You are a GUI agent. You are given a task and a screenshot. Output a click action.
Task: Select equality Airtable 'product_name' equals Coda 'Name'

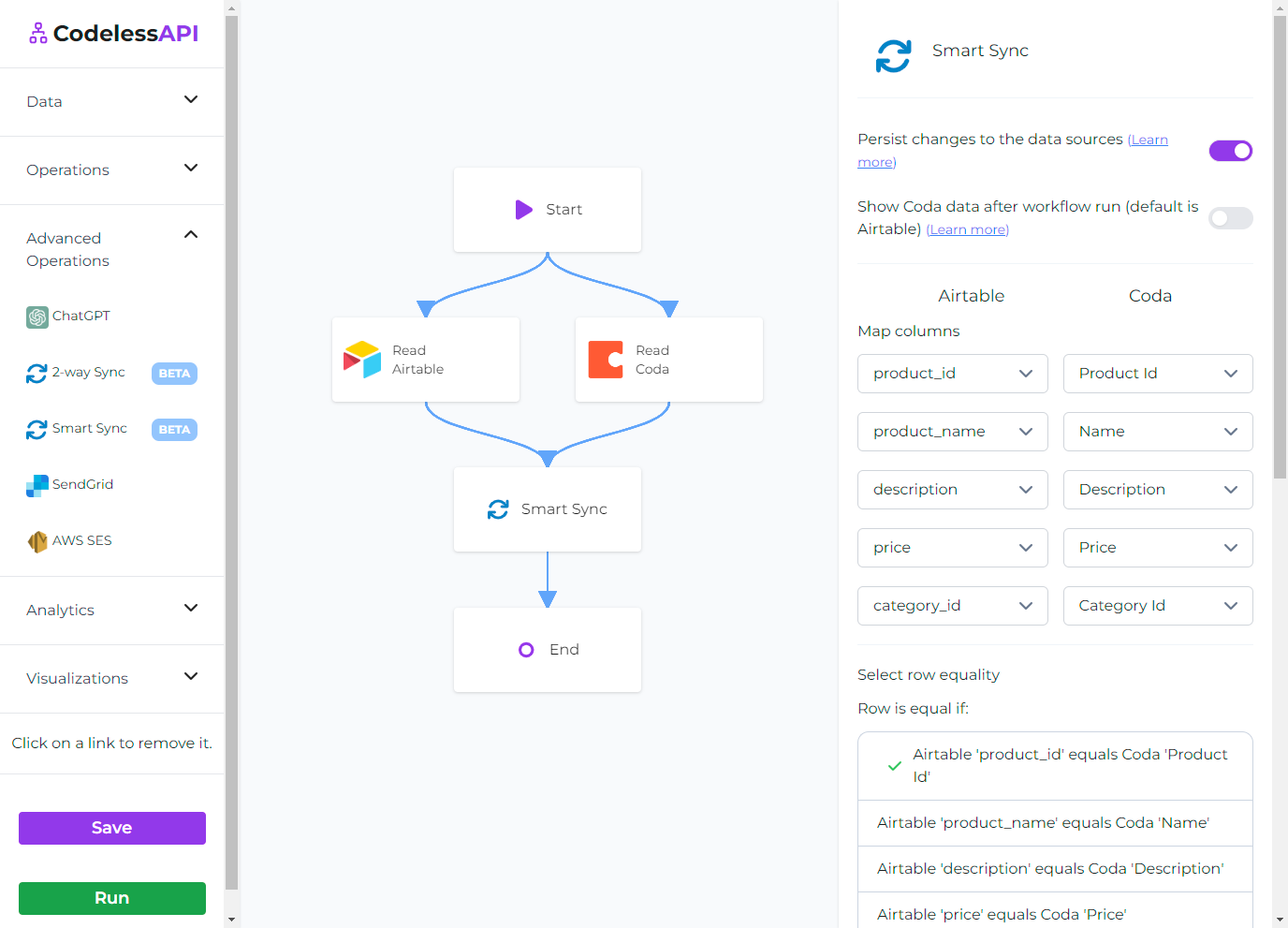(x=1055, y=823)
